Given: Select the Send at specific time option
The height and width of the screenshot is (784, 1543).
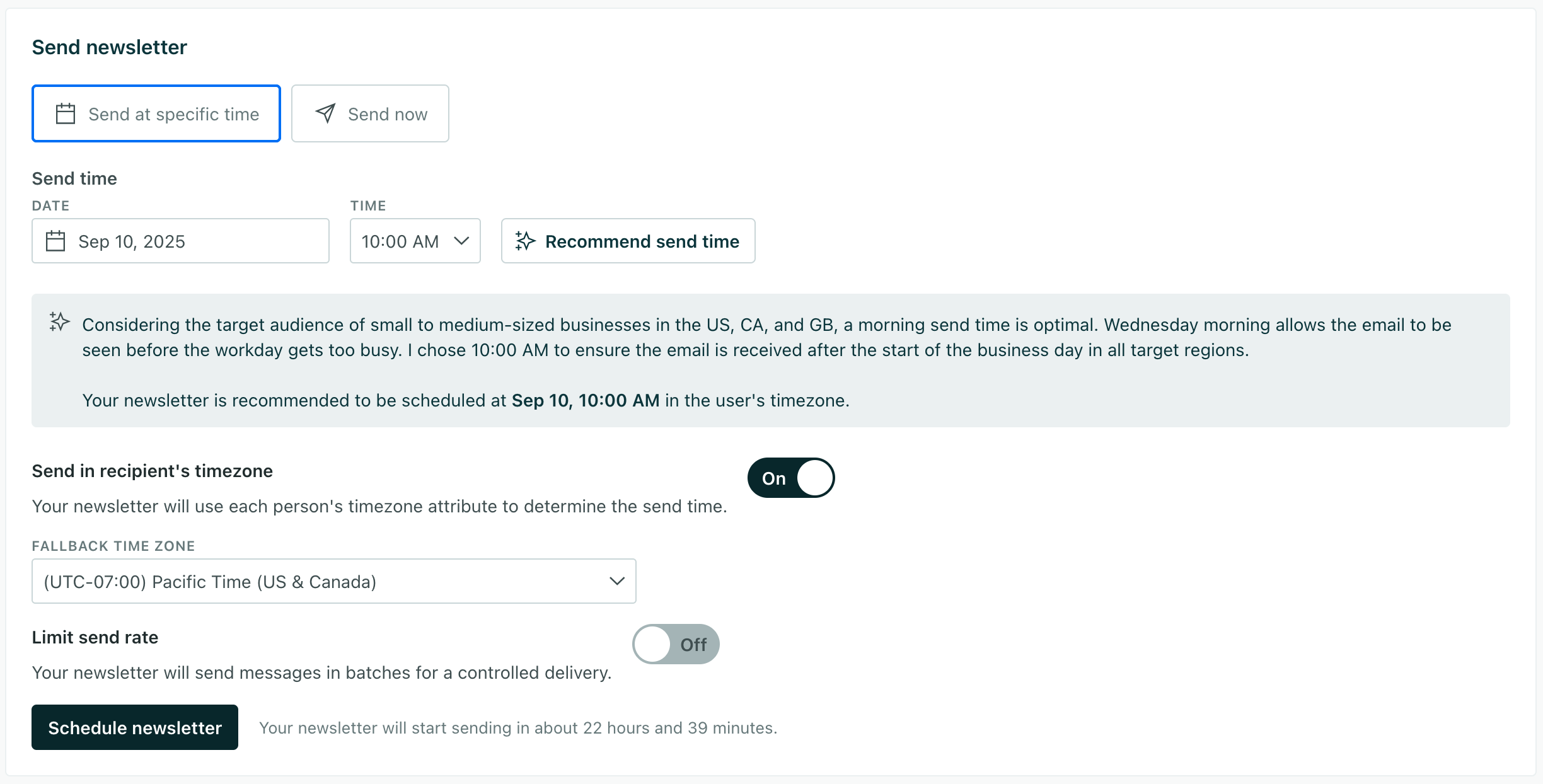Looking at the screenshot, I should 156,113.
